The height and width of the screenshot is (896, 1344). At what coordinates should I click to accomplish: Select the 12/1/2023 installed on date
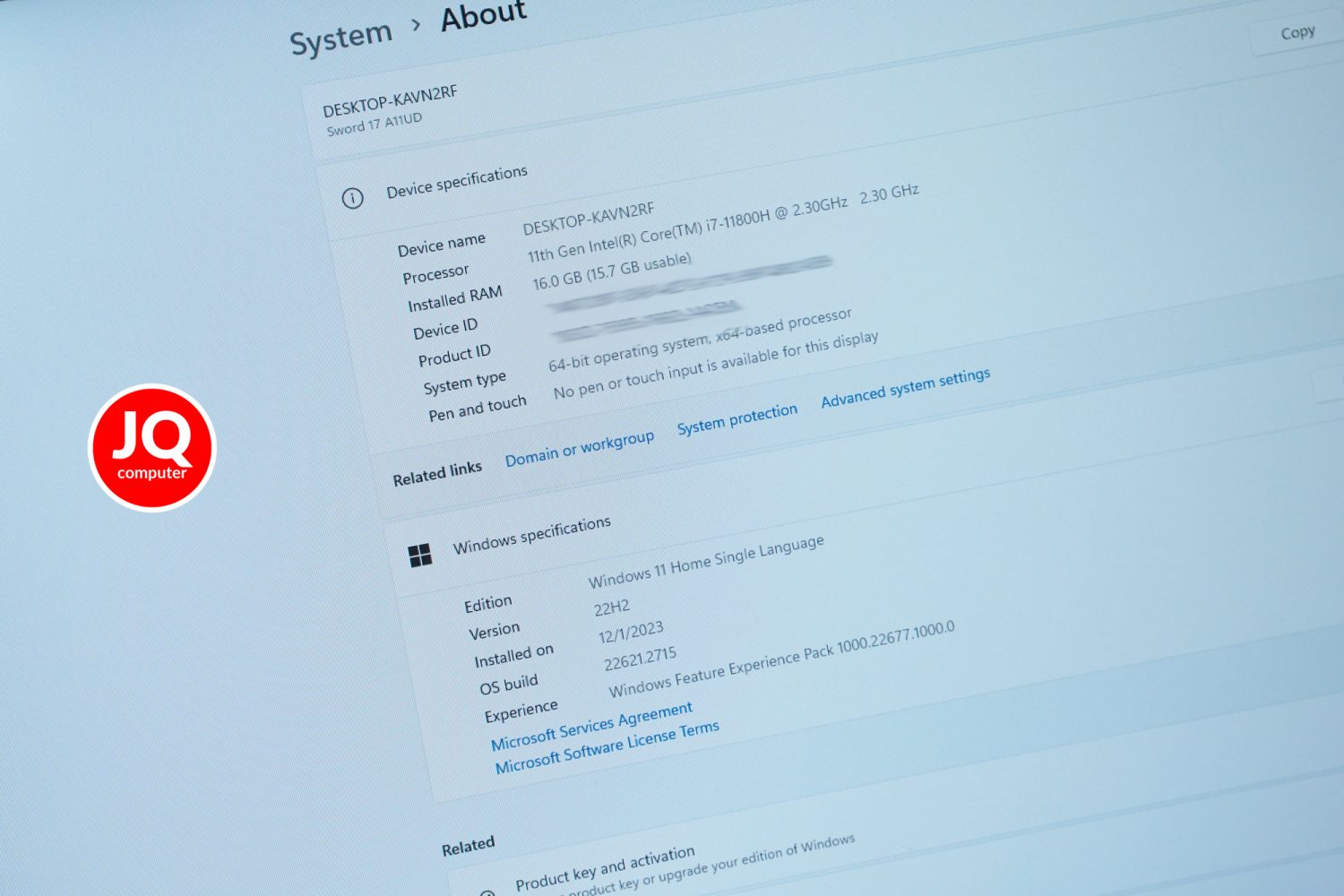[x=631, y=633]
